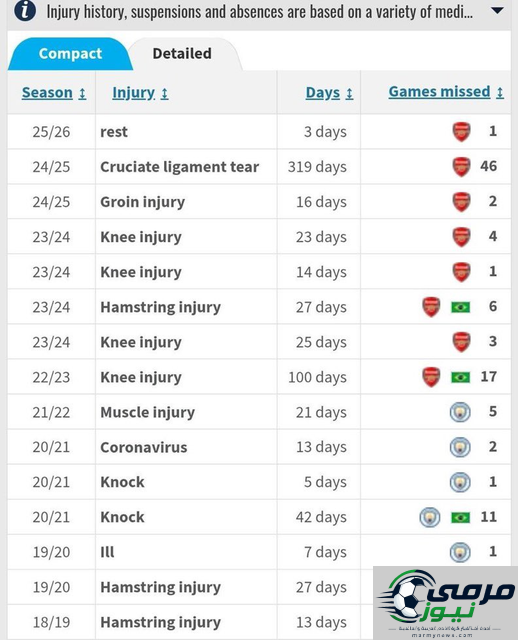Screen dimensions: 518x640
Task: Click Arsenal crest in the rest row
Action: 461,132
